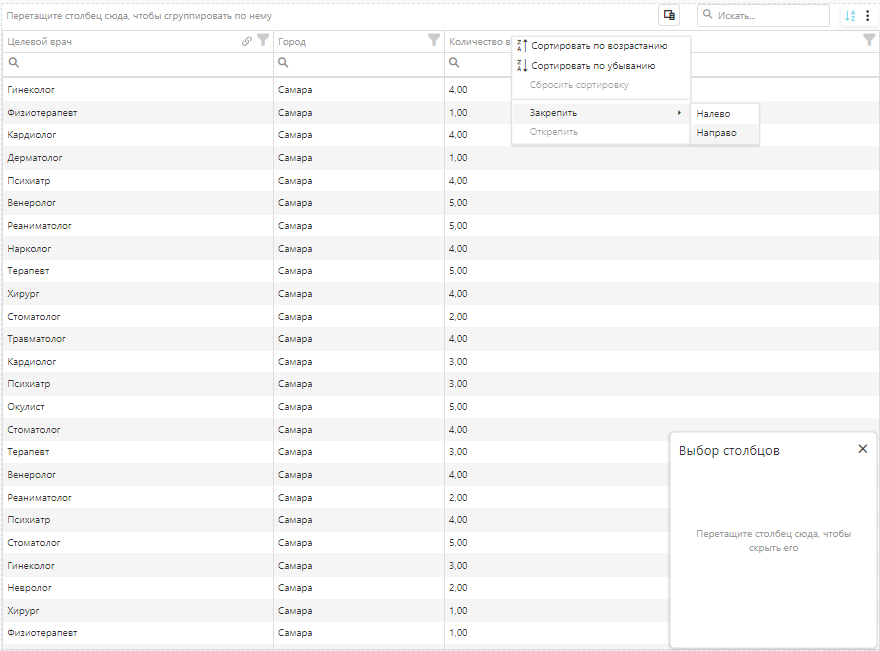Viewport: 880px width, 651px height.
Task: Click search icon in Город filter row
Action: (285, 63)
